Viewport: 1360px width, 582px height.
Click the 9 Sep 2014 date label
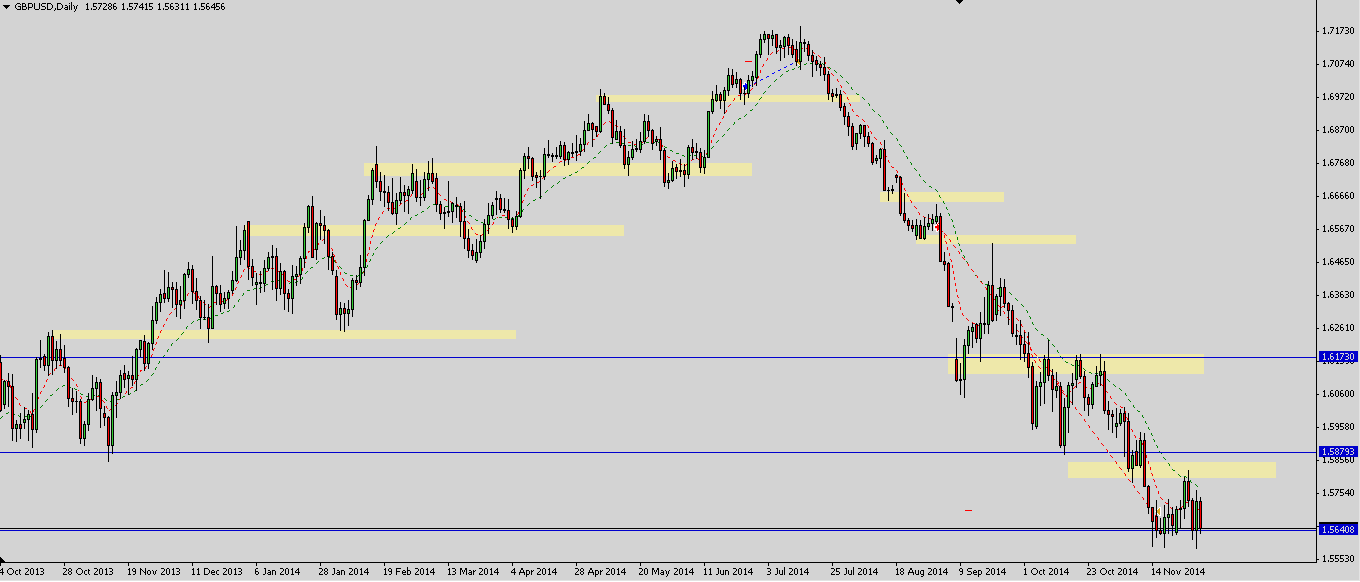point(983,572)
